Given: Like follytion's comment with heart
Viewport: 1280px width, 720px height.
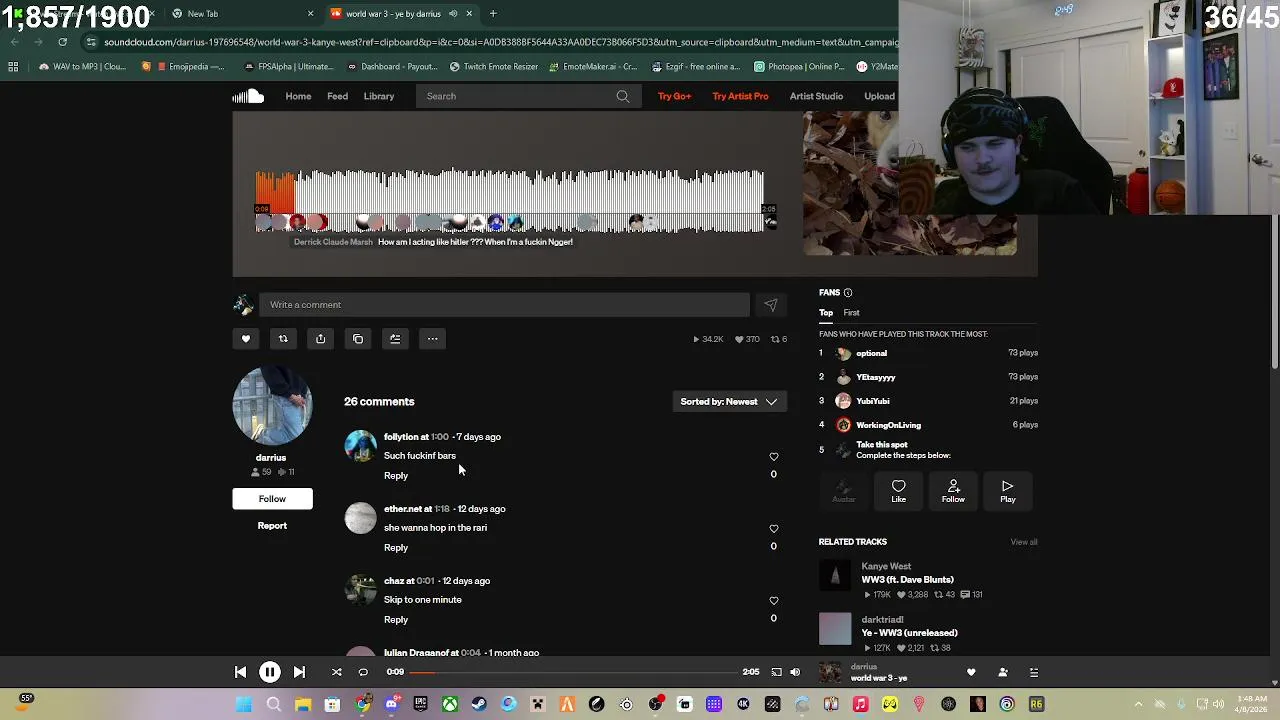Looking at the screenshot, I should pos(773,457).
